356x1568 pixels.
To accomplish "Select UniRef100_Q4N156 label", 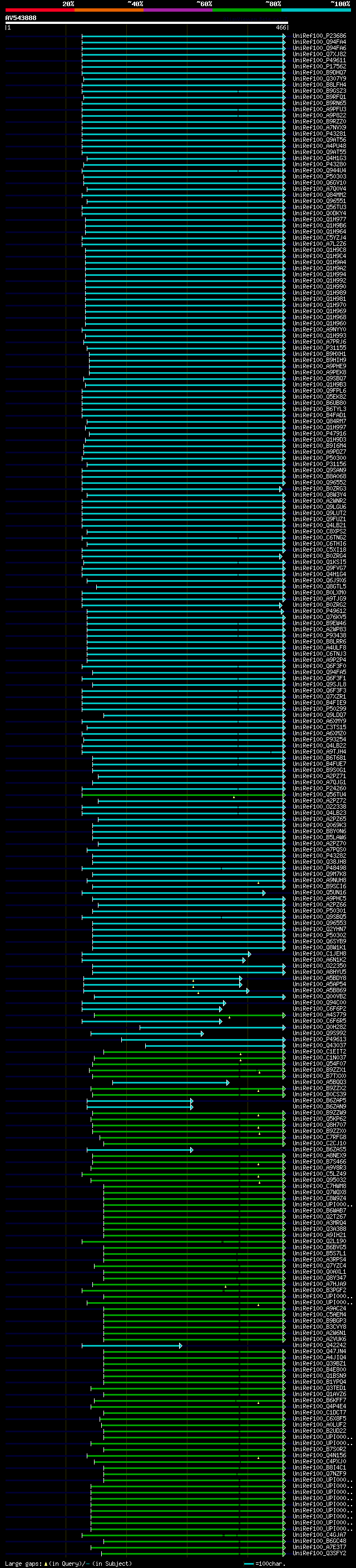I will coord(319,1456).
